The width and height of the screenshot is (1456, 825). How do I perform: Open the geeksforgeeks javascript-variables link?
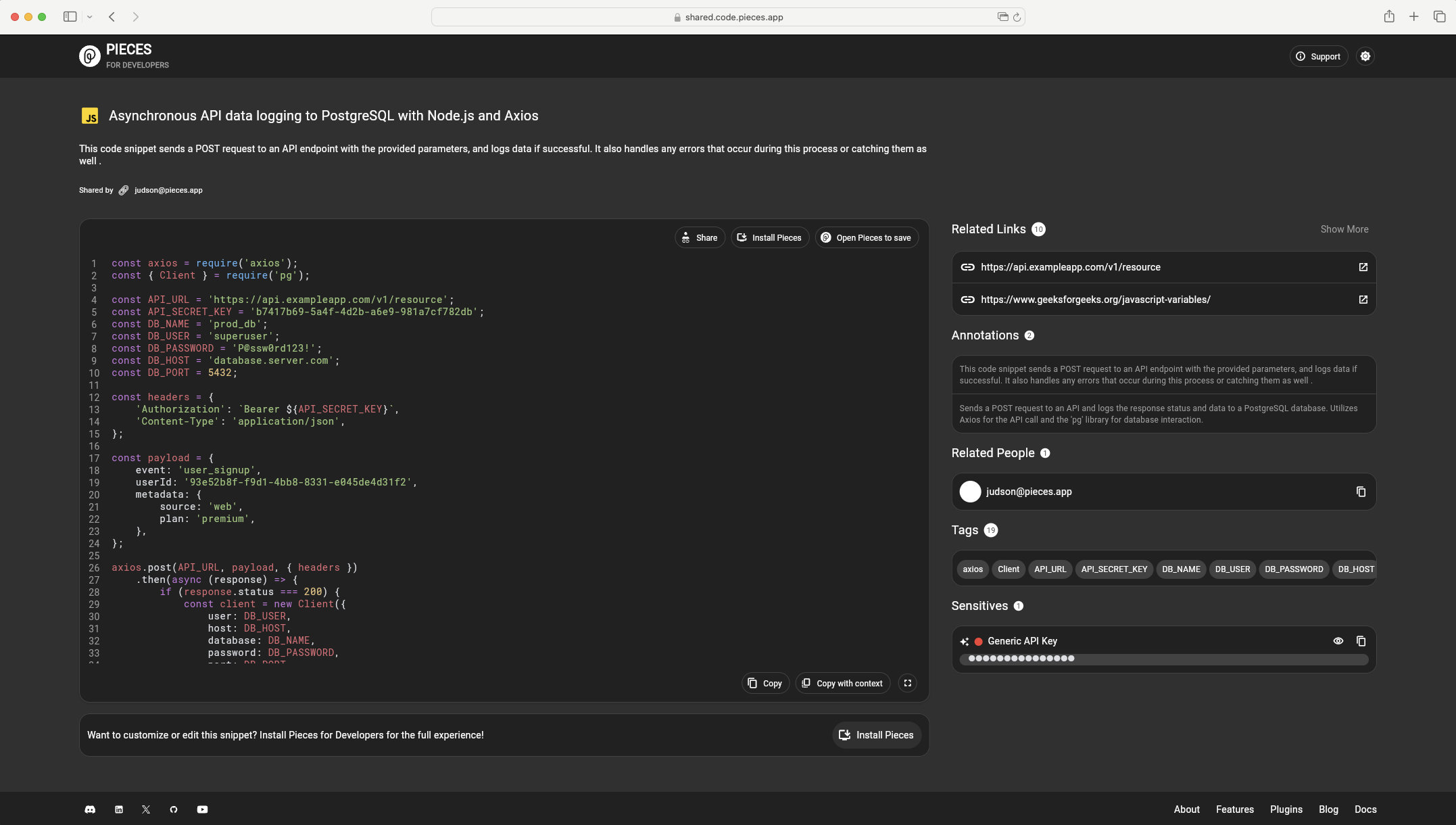click(x=1095, y=300)
